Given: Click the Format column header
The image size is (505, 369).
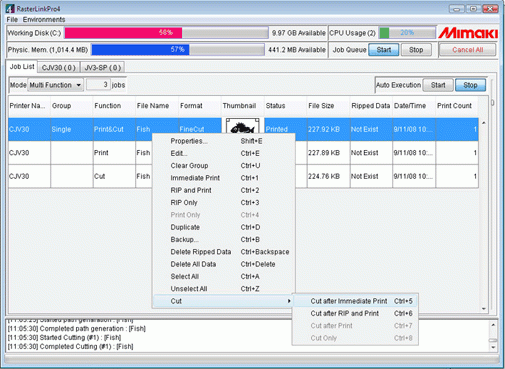Looking at the screenshot, I should click(x=200, y=106).
